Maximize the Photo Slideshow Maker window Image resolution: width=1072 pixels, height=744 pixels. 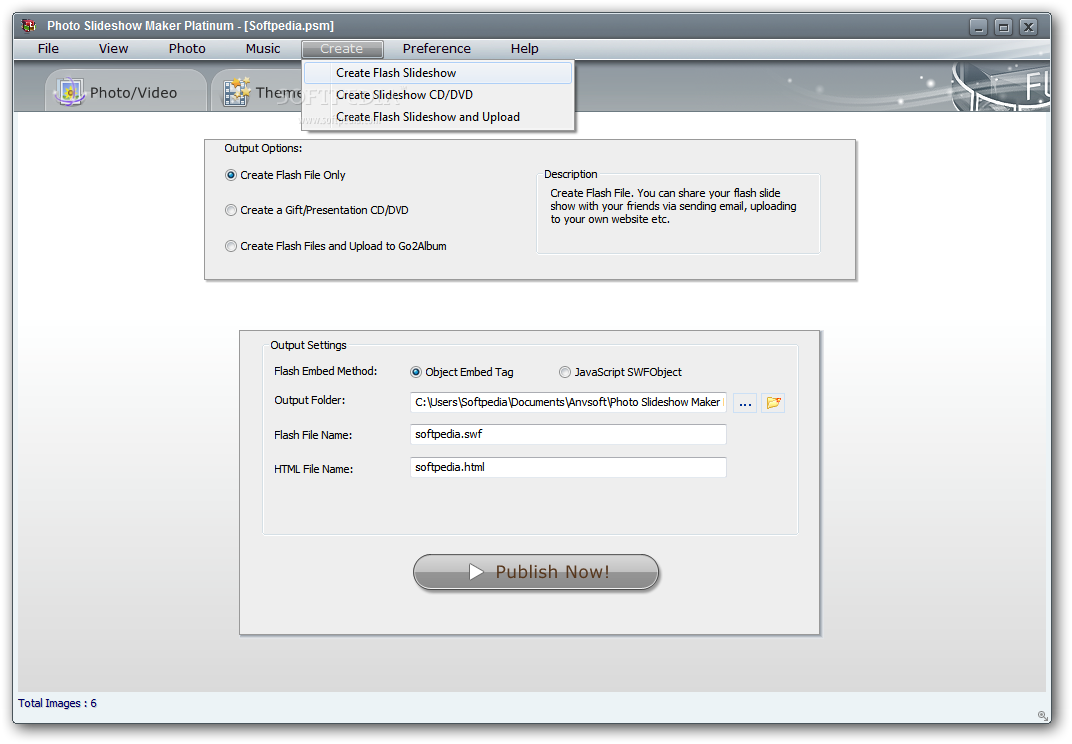click(1003, 27)
